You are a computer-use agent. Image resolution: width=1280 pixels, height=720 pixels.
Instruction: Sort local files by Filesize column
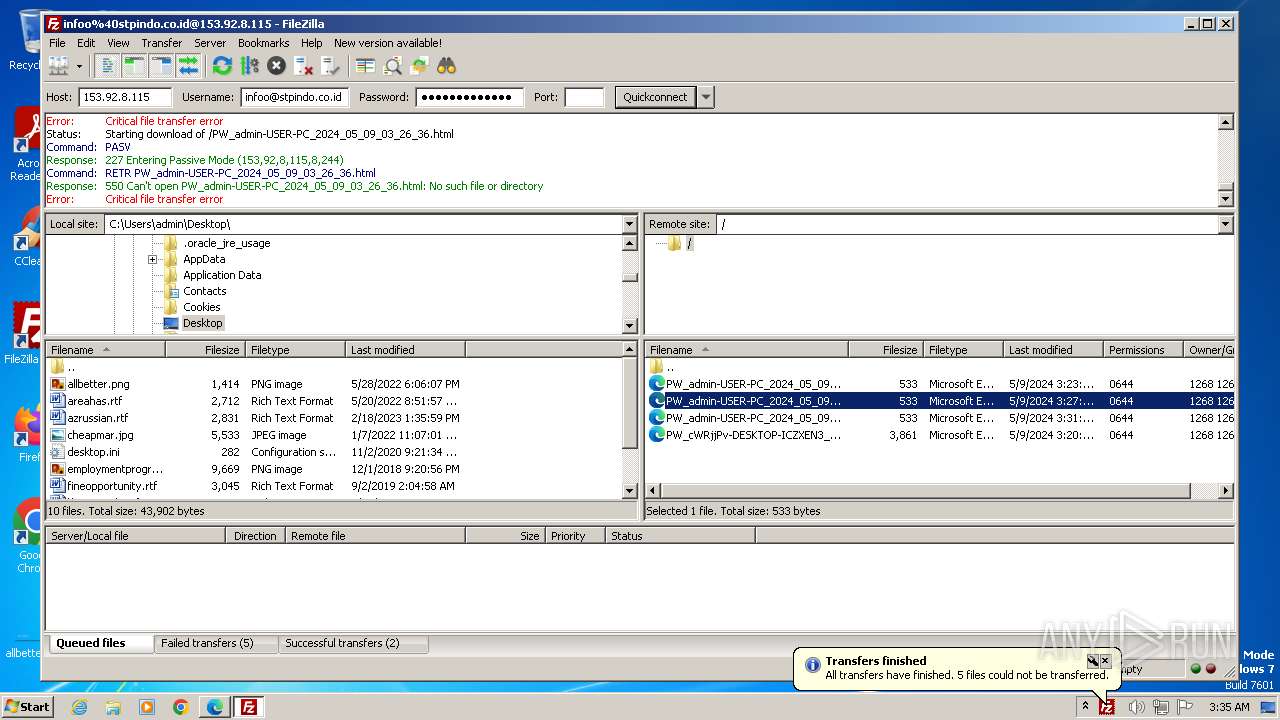coord(205,350)
